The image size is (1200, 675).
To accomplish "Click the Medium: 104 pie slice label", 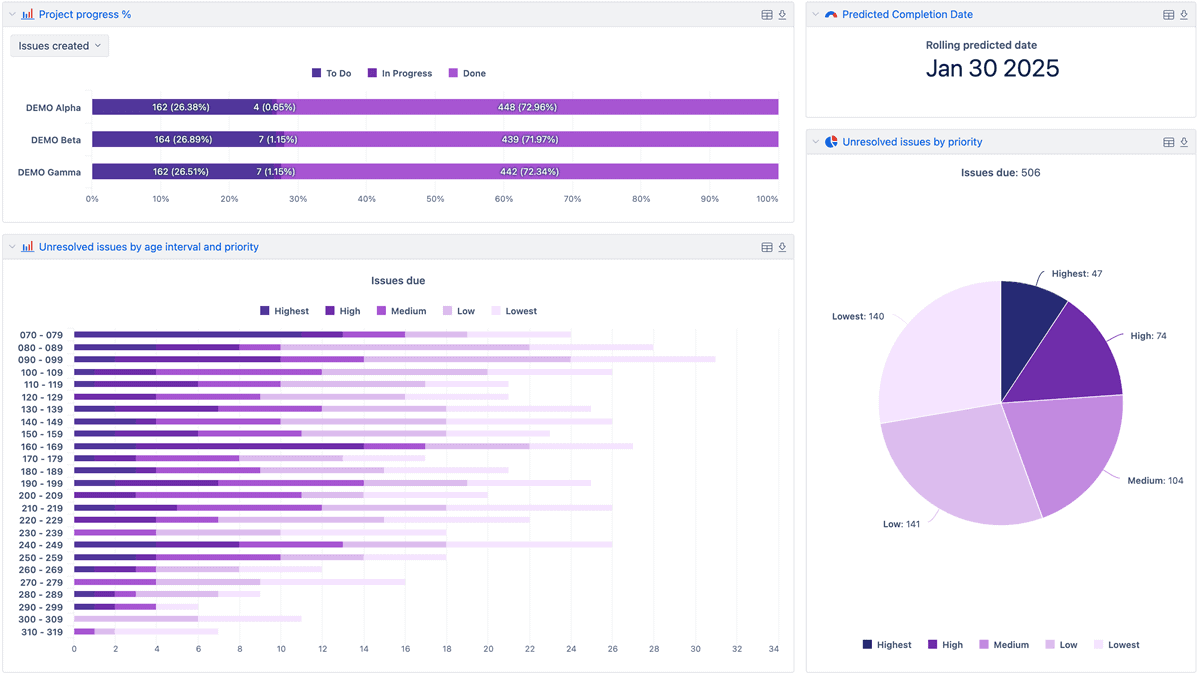I will (1155, 481).
